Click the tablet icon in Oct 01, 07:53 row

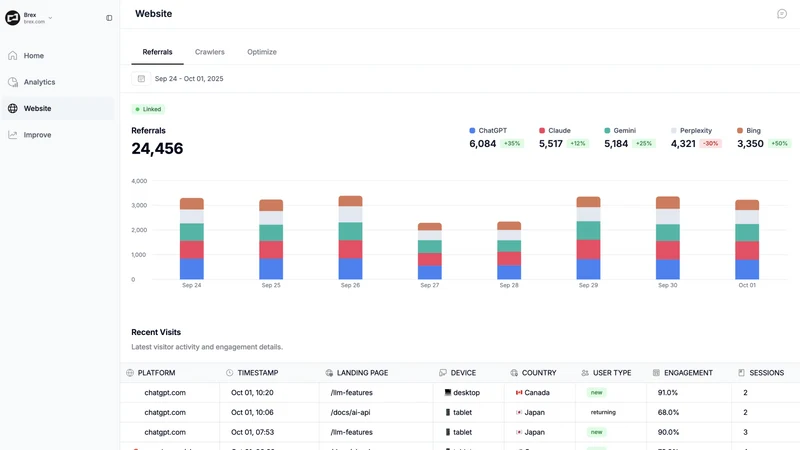pyautogui.click(x=448, y=432)
